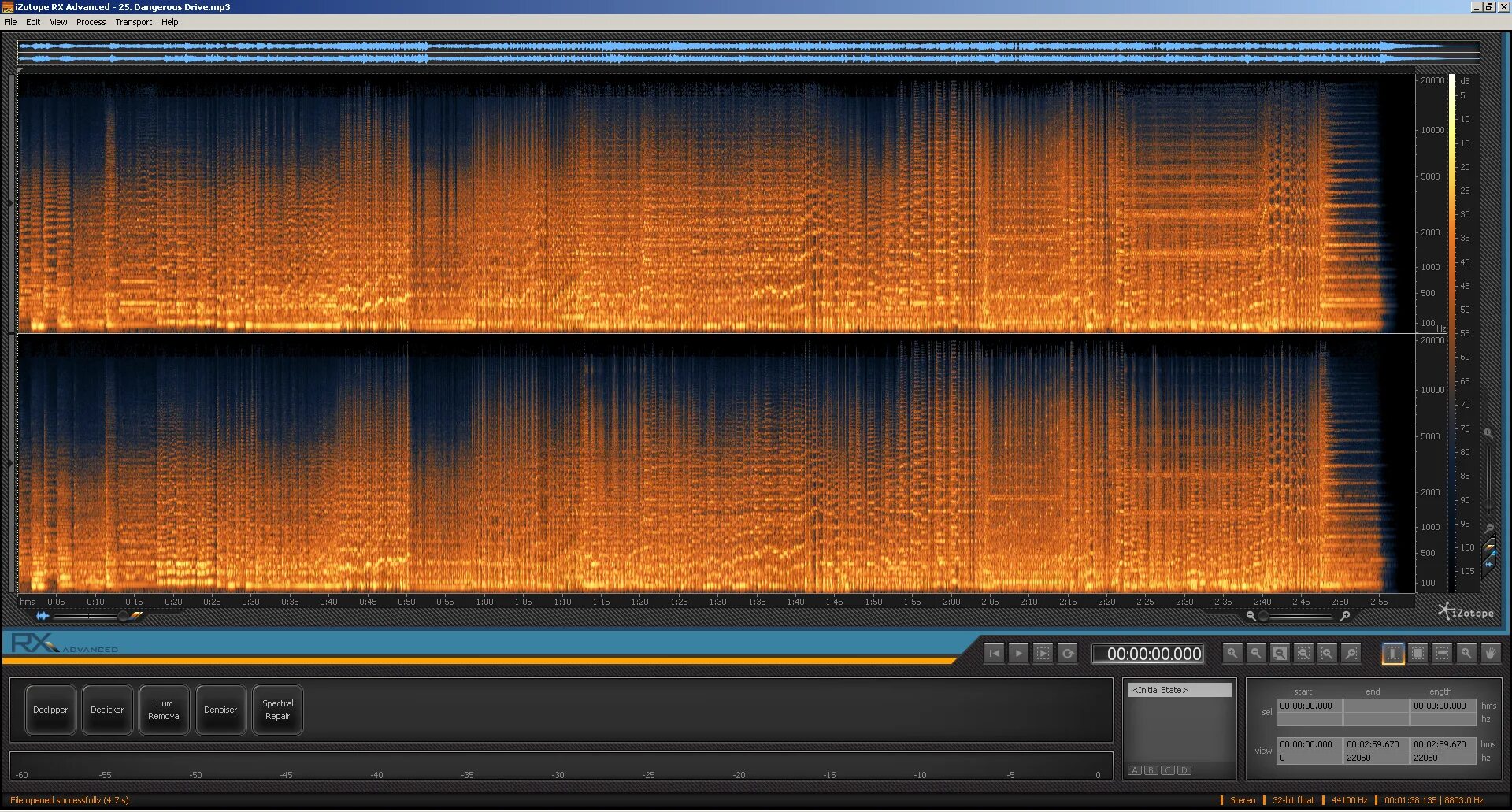Click the vertical zoom-in magnifier icon
Screen dimensions: 1512x812
[1488, 434]
